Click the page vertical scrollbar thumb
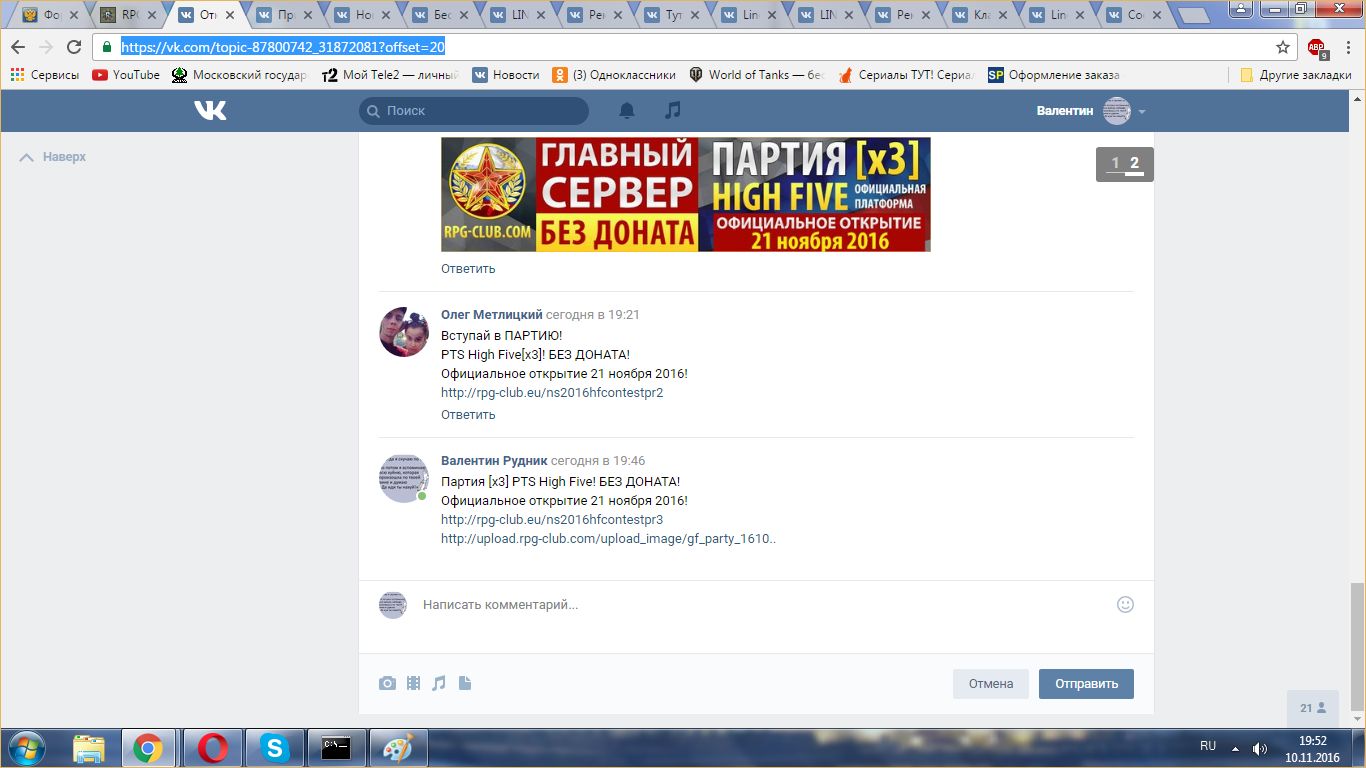This screenshot has height=768, width=1366. point(1357,645)
